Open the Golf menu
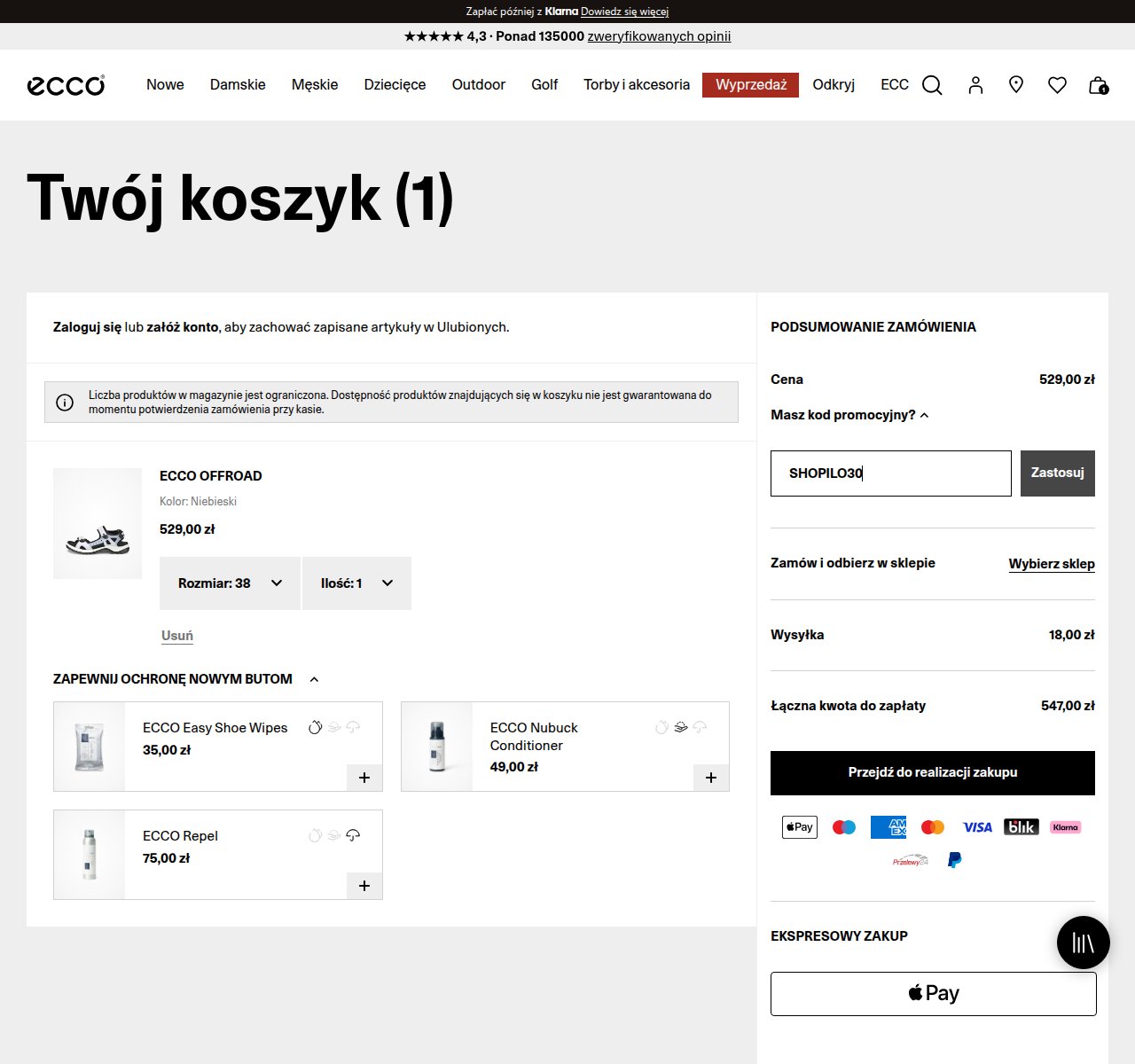The height and width of the screenshot is (1064, 1135). pyautogui.click(x=544, y=85)
